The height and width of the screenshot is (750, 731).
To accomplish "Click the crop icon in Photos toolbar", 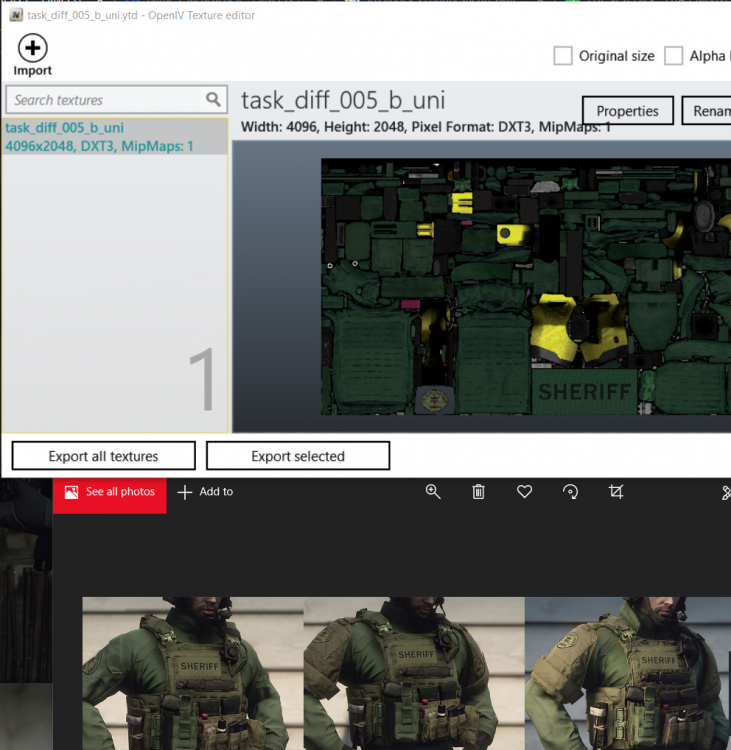I will tap(616, 492).
